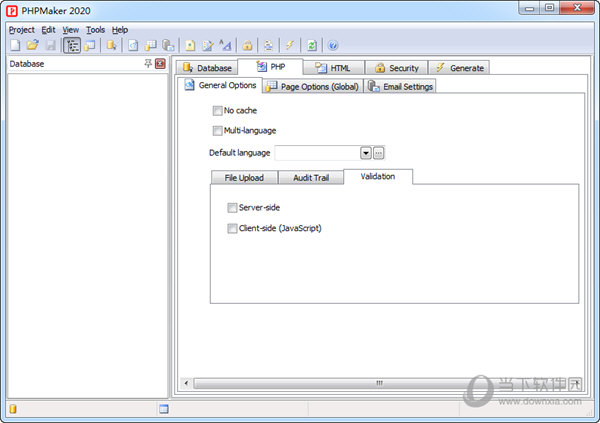Switch to Page Options (Global) sub-tab
The height and width of the screenshot is (423, 600).
point(313,87)
